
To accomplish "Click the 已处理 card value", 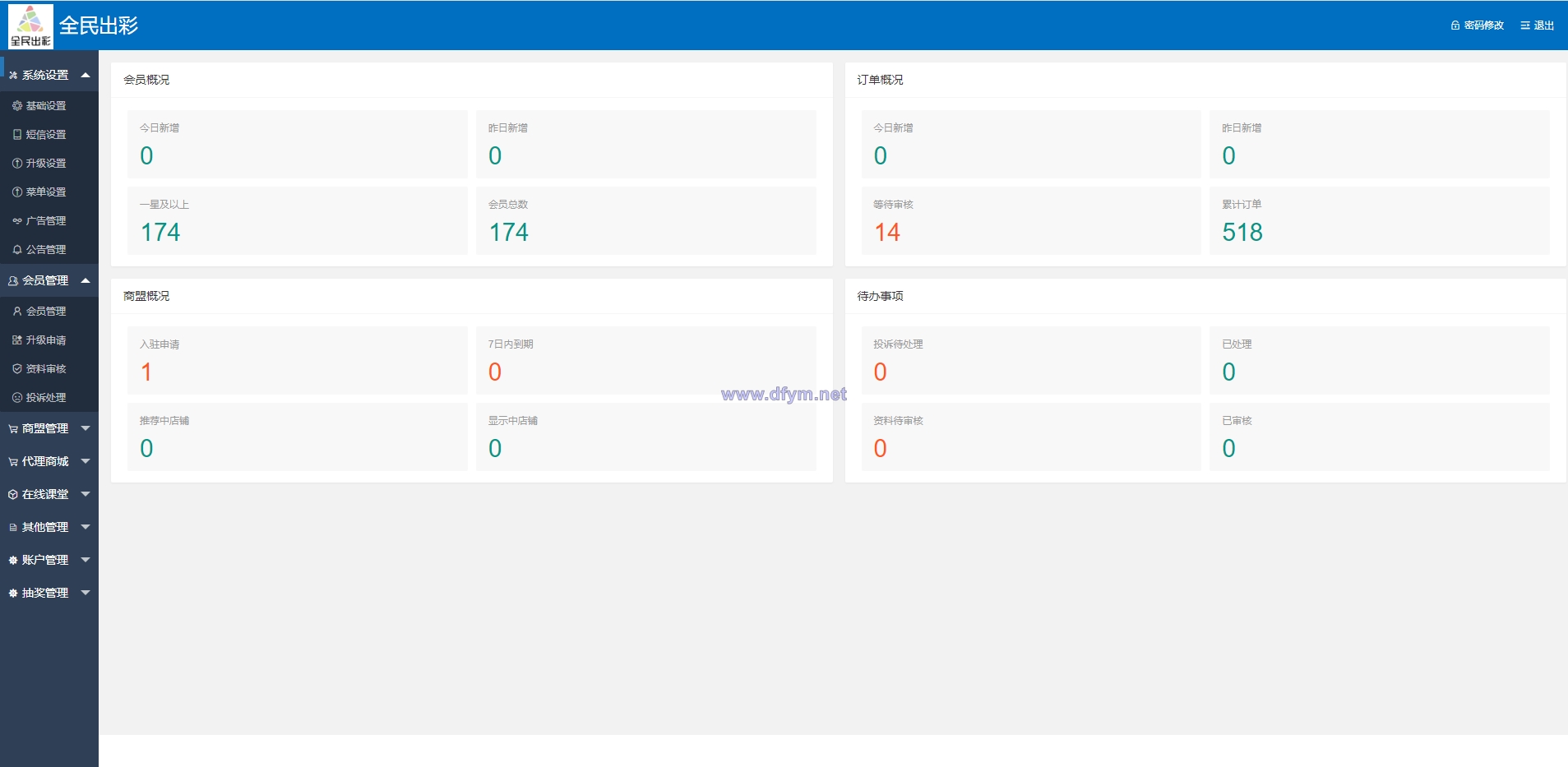I will (1229, 372).
